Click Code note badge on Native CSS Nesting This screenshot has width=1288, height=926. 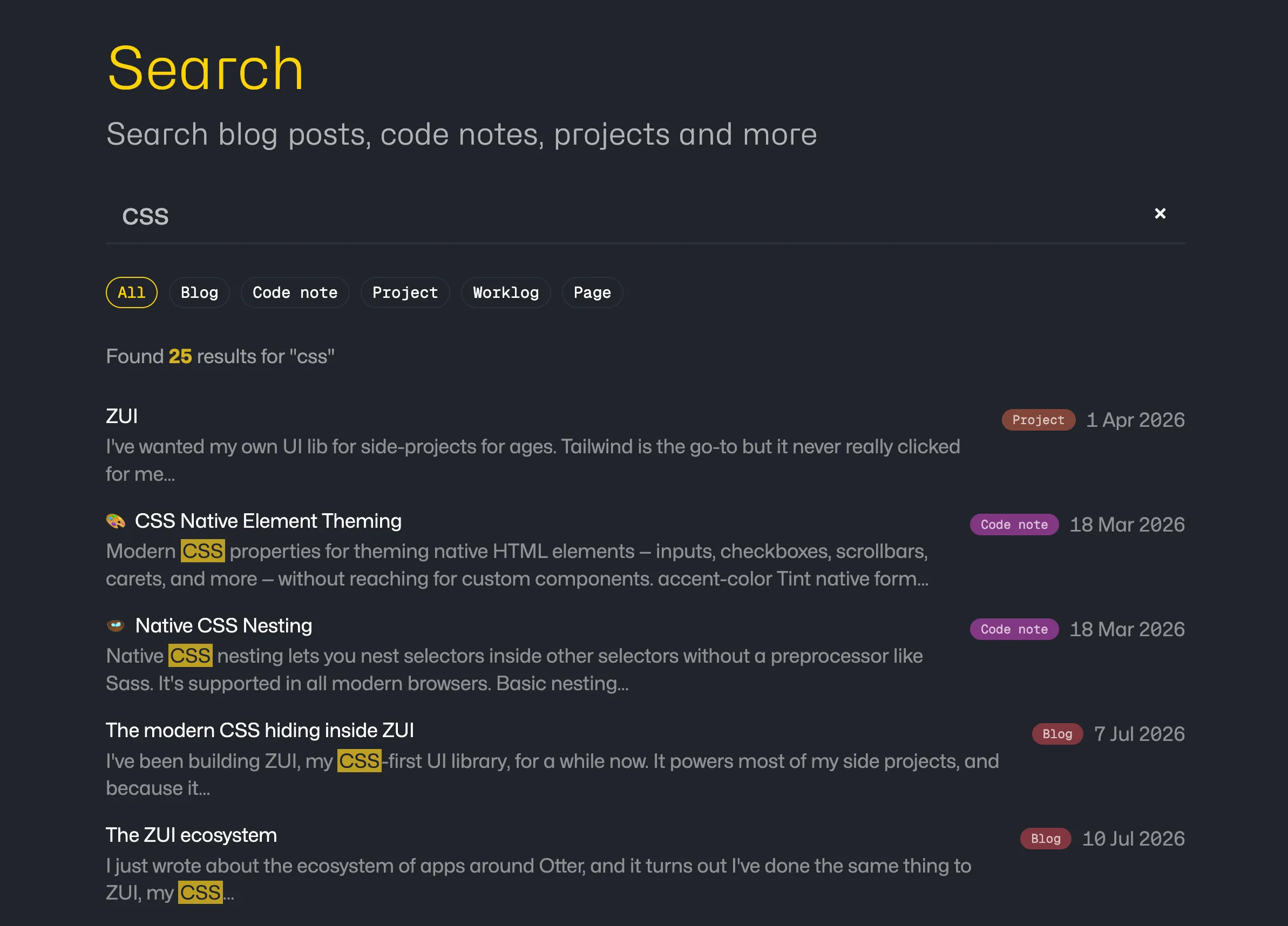pyautogui.click(x=1014, y=629)
